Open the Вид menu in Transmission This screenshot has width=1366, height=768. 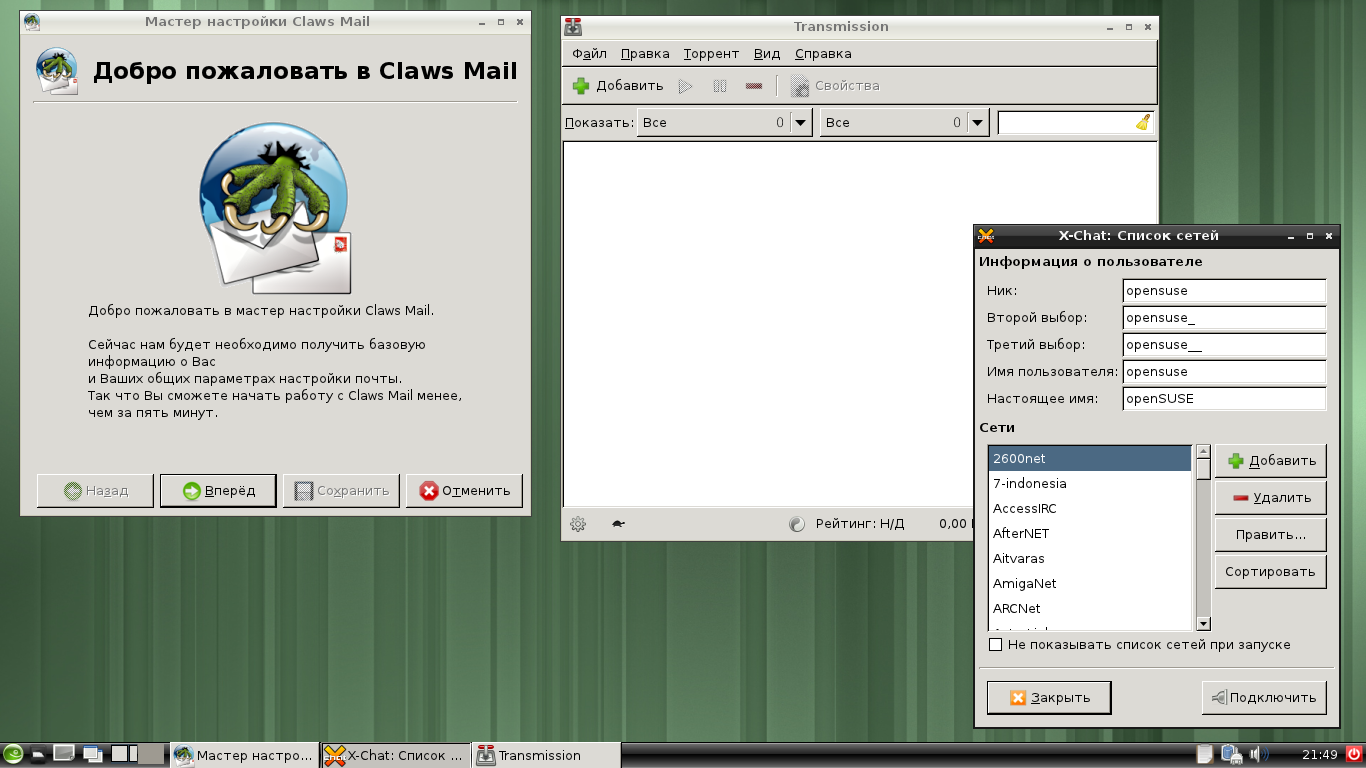click(x=767, y=54)
